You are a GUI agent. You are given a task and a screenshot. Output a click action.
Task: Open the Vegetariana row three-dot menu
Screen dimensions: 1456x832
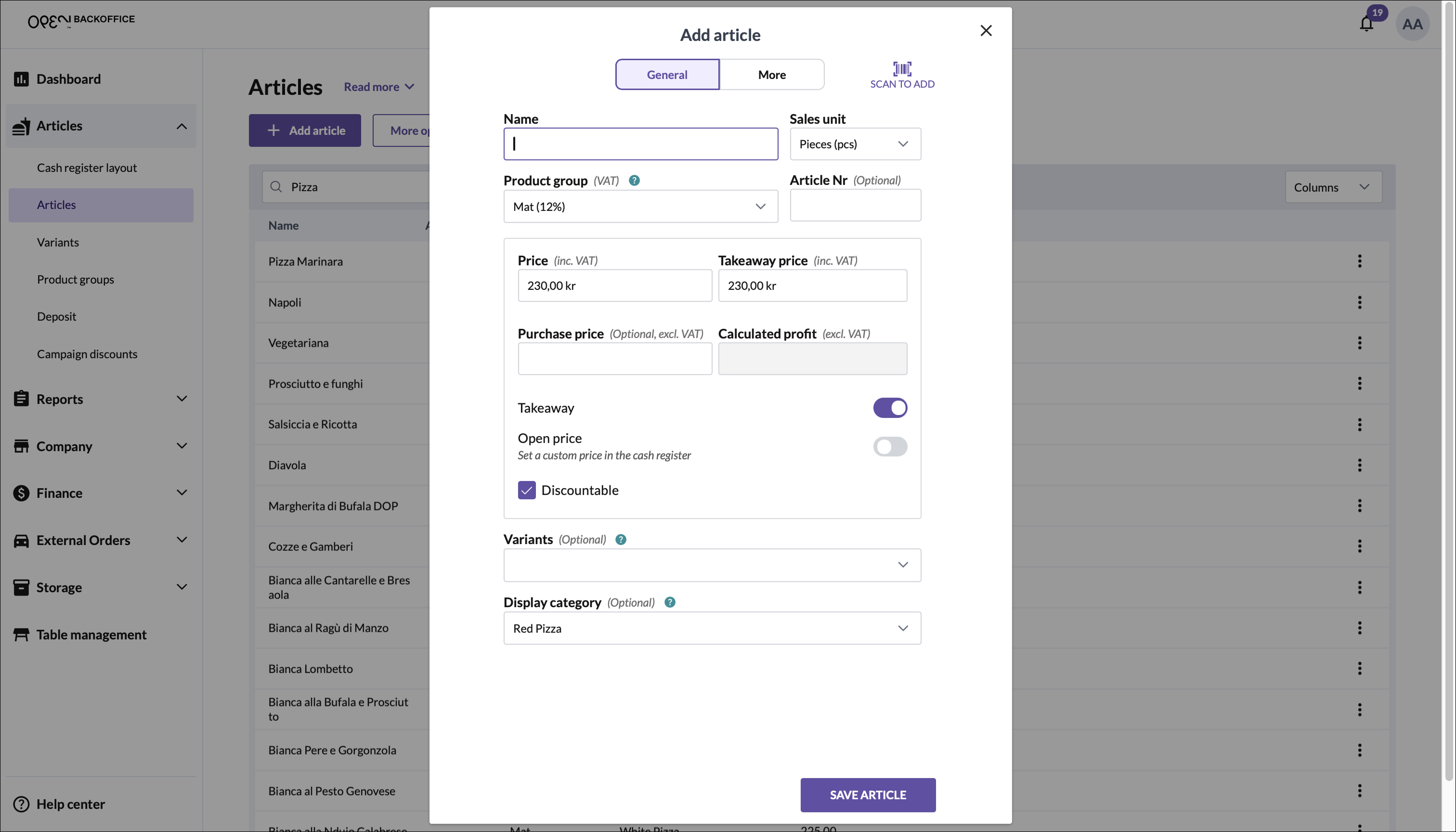(x=1359, y=343)
